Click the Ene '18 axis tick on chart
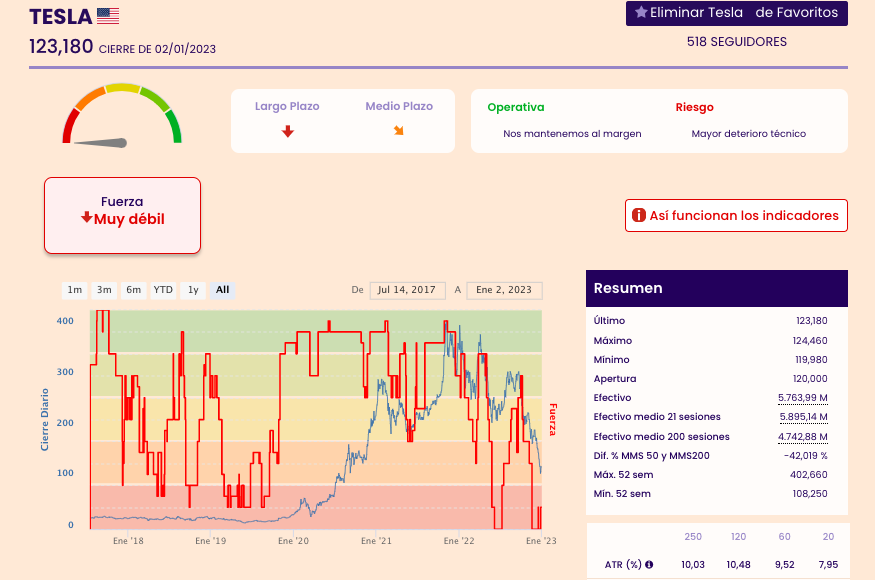The height and width of the screenshot is (580, 875). (128, 541)
